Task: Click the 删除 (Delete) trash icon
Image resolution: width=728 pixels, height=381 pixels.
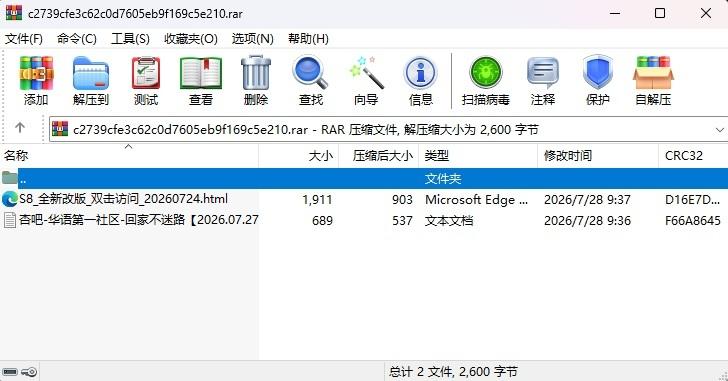Action: click(x=256, y=73)
